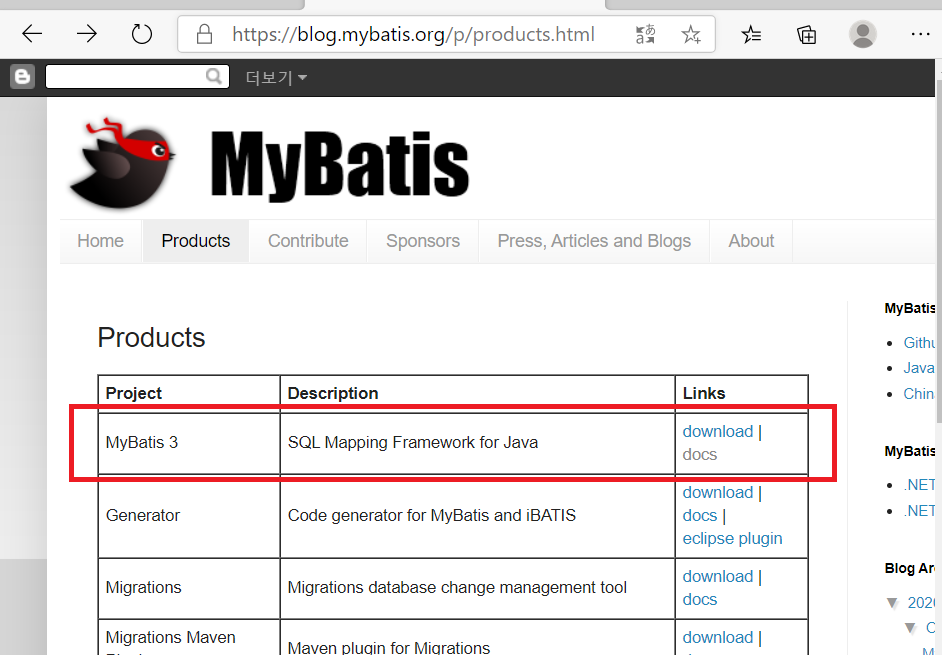The width and height of the screenshot is (942, 658).
Task: Click Code generator for MyBatis and iBATIS
Action: click(x=432, y=516)
